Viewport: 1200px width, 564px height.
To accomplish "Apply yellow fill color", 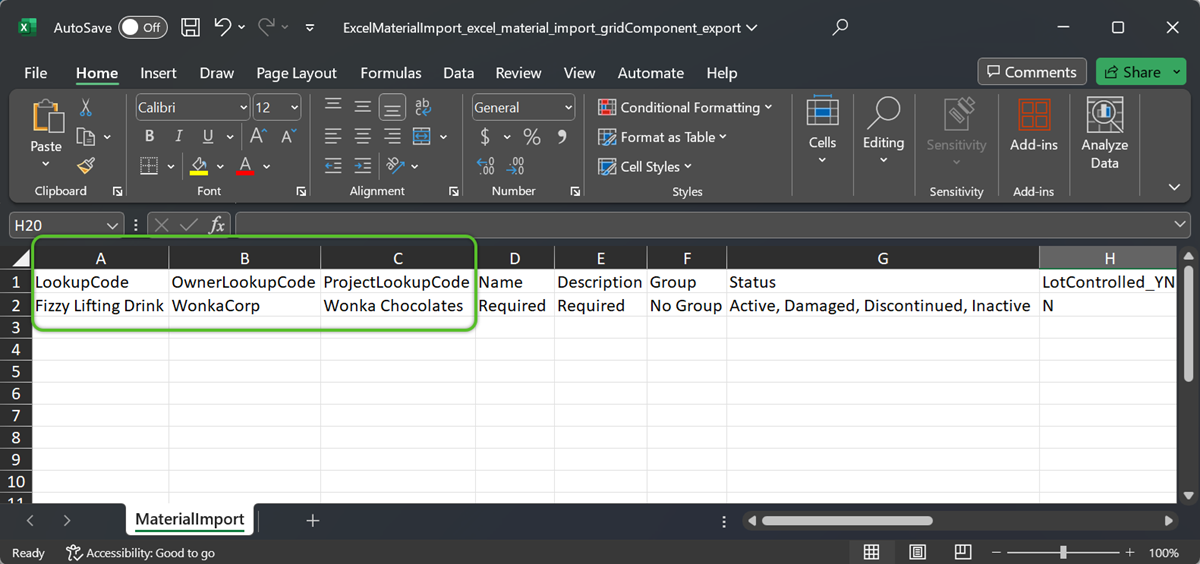I will pos(198,166).
